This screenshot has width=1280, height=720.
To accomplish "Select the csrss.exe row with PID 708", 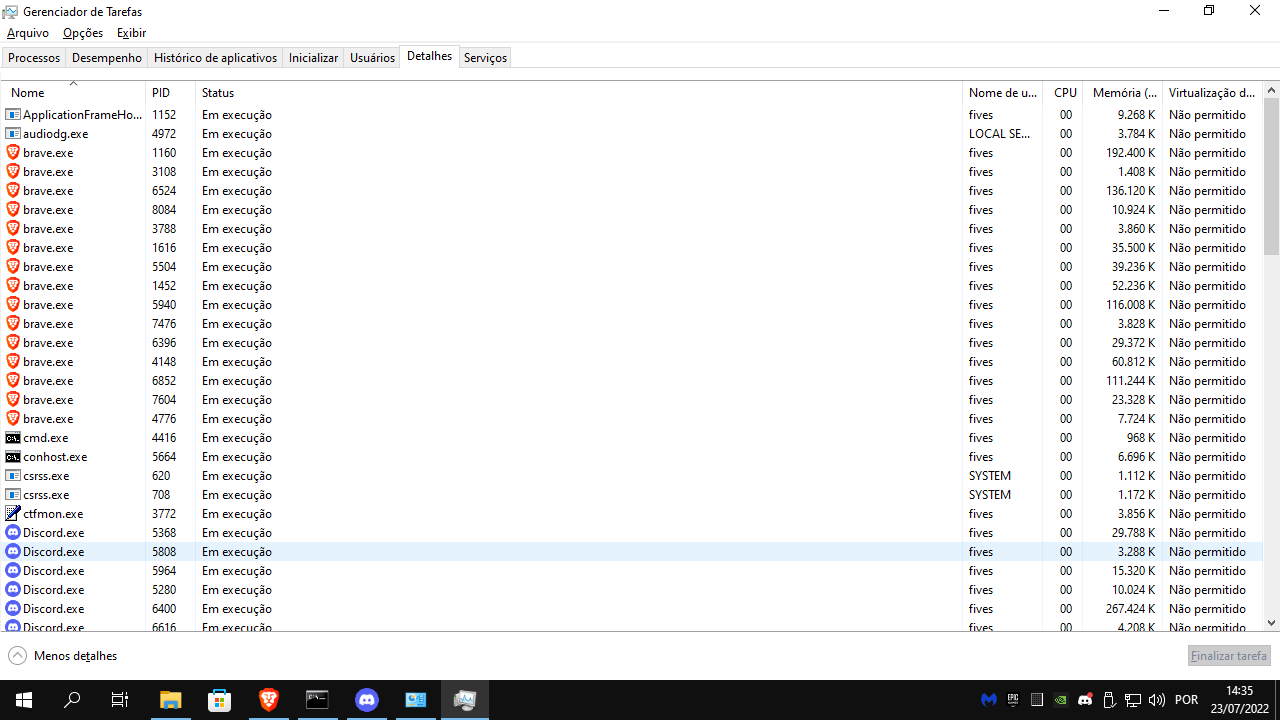I will click(x=632, y=495).
